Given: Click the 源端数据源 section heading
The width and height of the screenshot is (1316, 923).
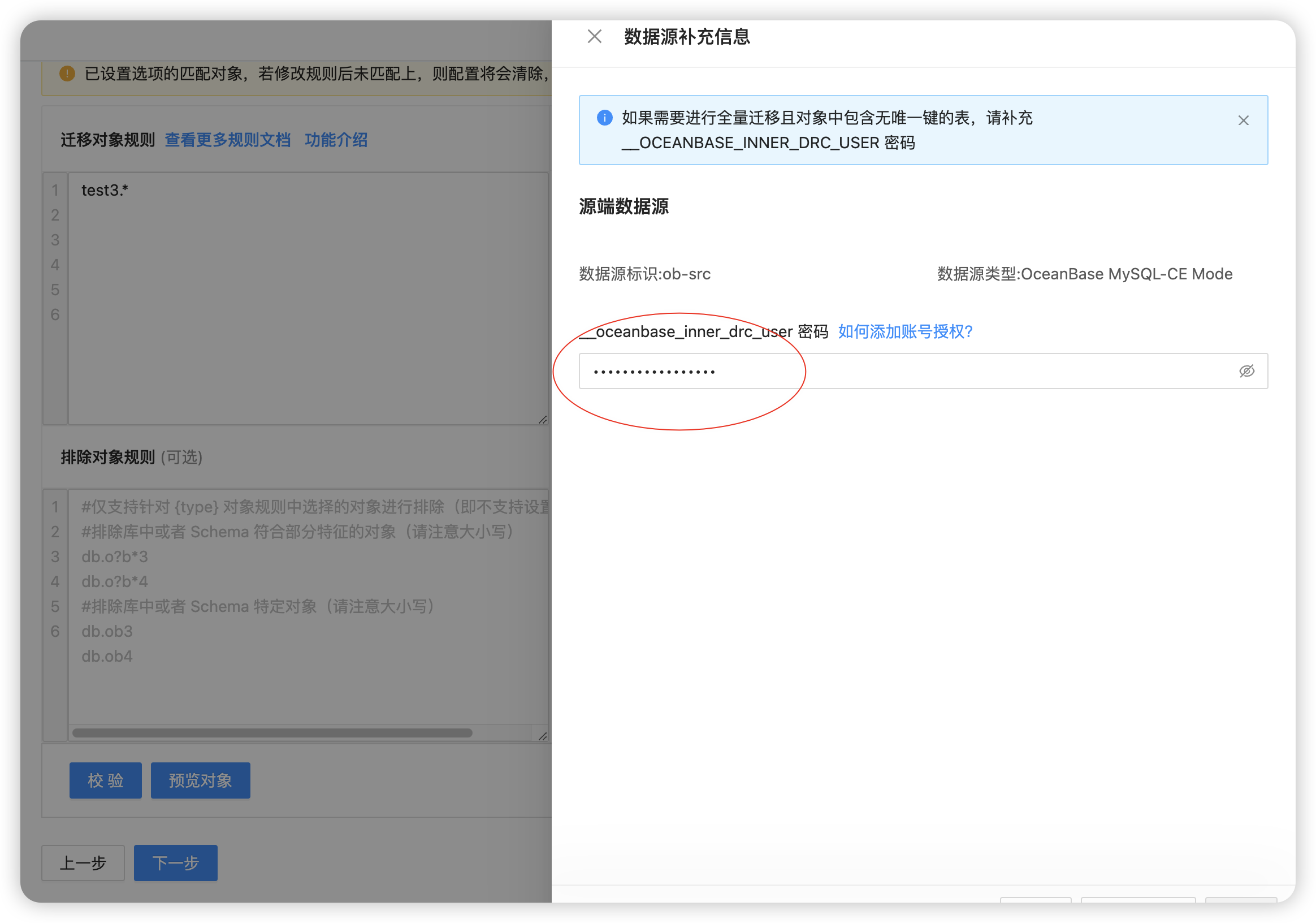Looking at the screenshot, I should pyautogui.click(x=623, y=208).
